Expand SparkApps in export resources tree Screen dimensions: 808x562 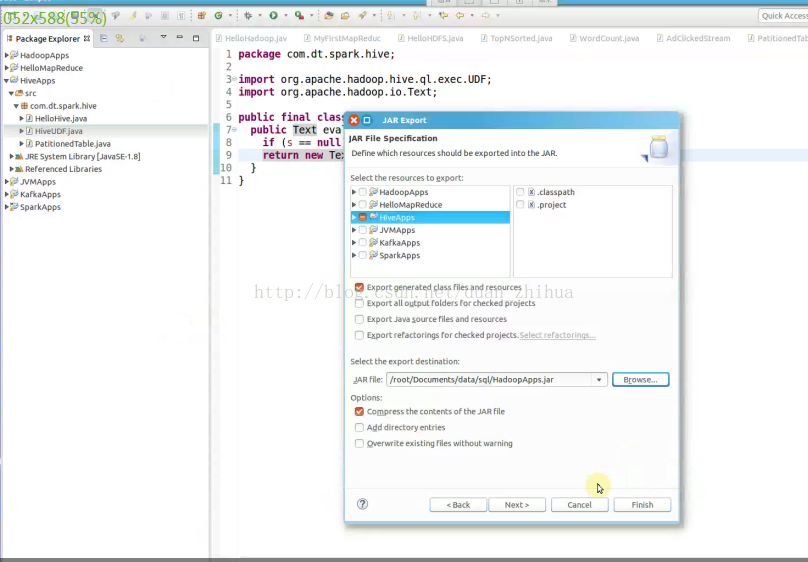point(354,255)
